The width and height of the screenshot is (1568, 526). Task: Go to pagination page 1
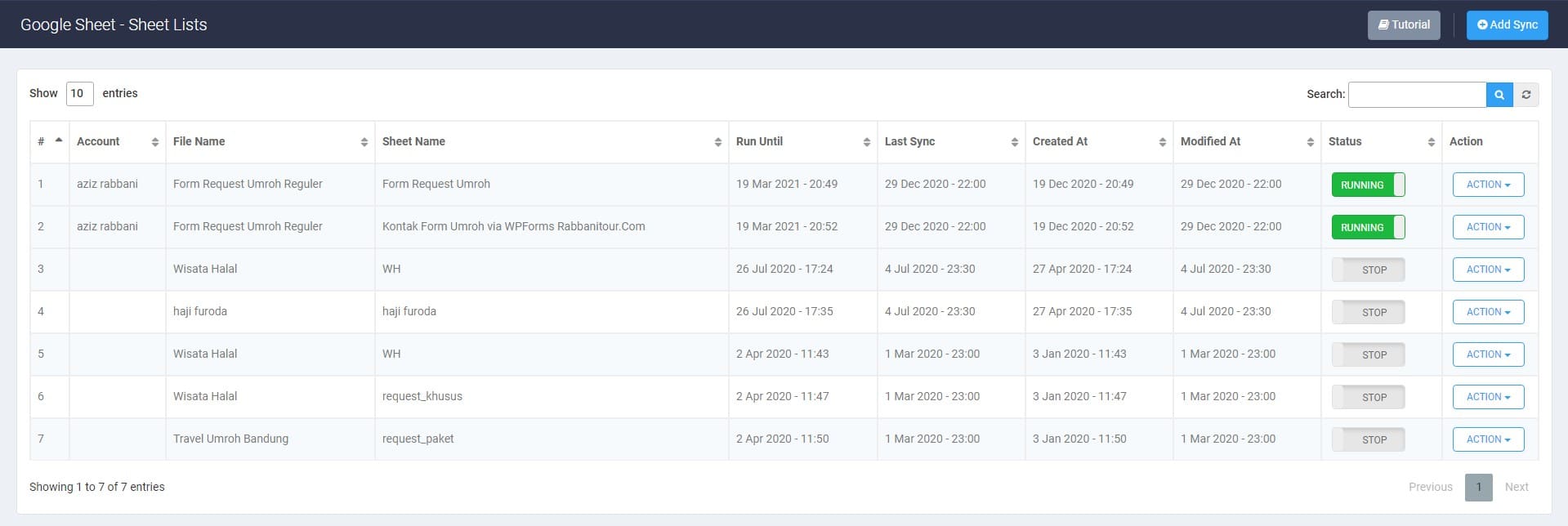1479,487
